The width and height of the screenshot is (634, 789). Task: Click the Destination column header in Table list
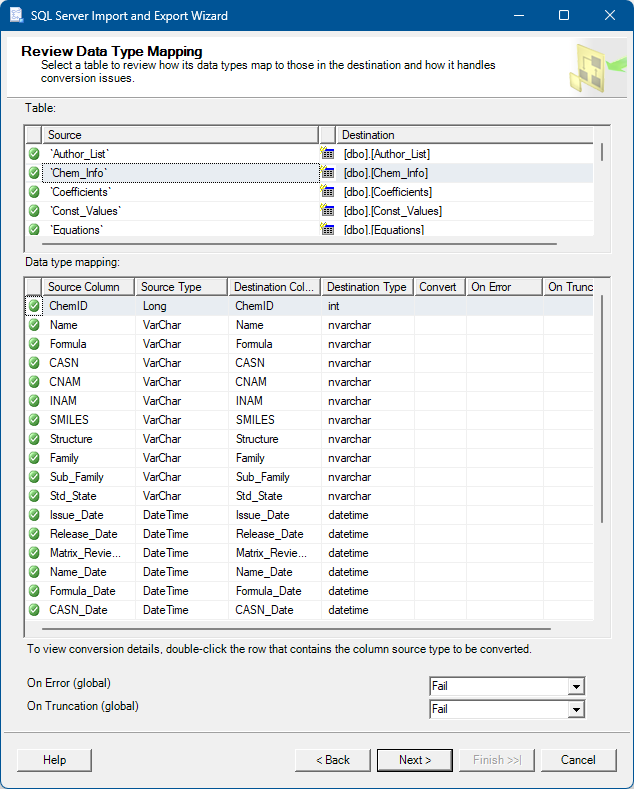point(465,135)
